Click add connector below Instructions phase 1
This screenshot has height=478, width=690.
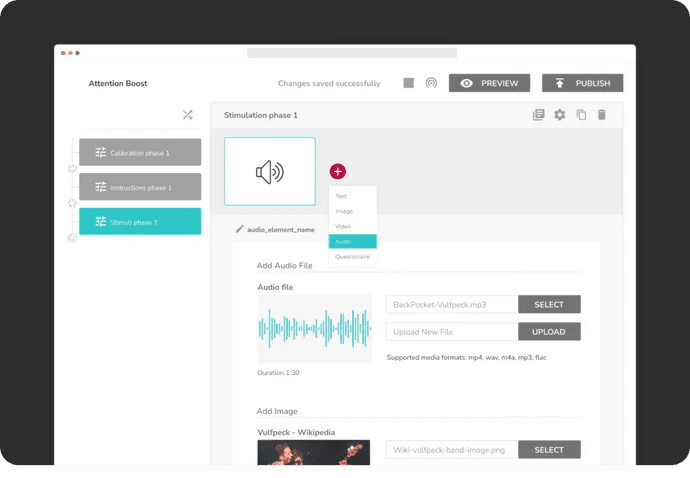[x=72, y=203]
